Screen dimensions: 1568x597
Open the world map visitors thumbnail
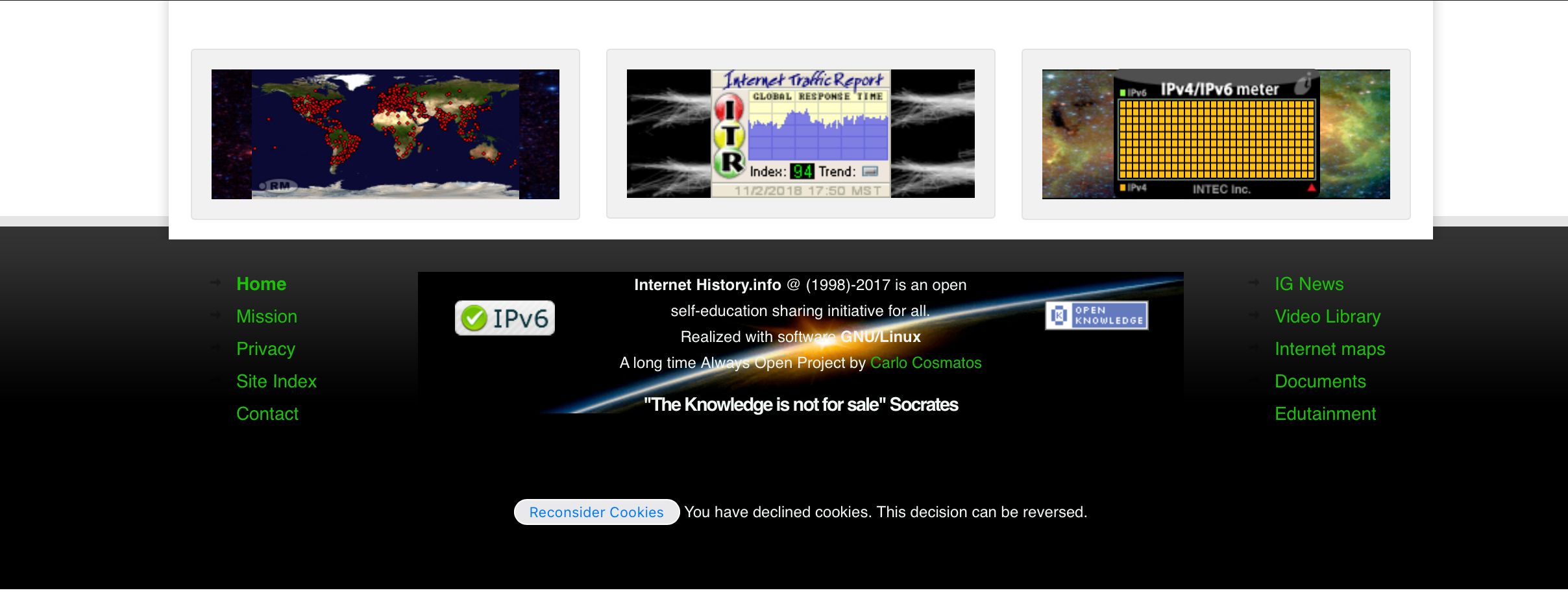pos(385,134)
